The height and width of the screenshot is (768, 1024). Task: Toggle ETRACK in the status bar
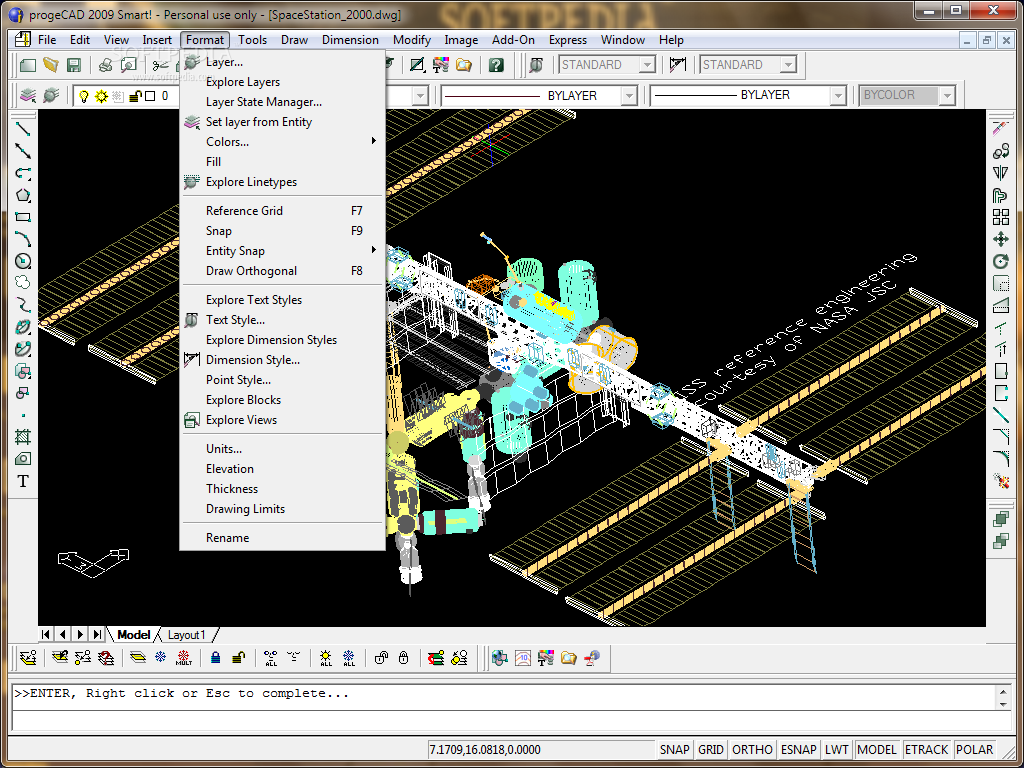[x=926, y=750]
